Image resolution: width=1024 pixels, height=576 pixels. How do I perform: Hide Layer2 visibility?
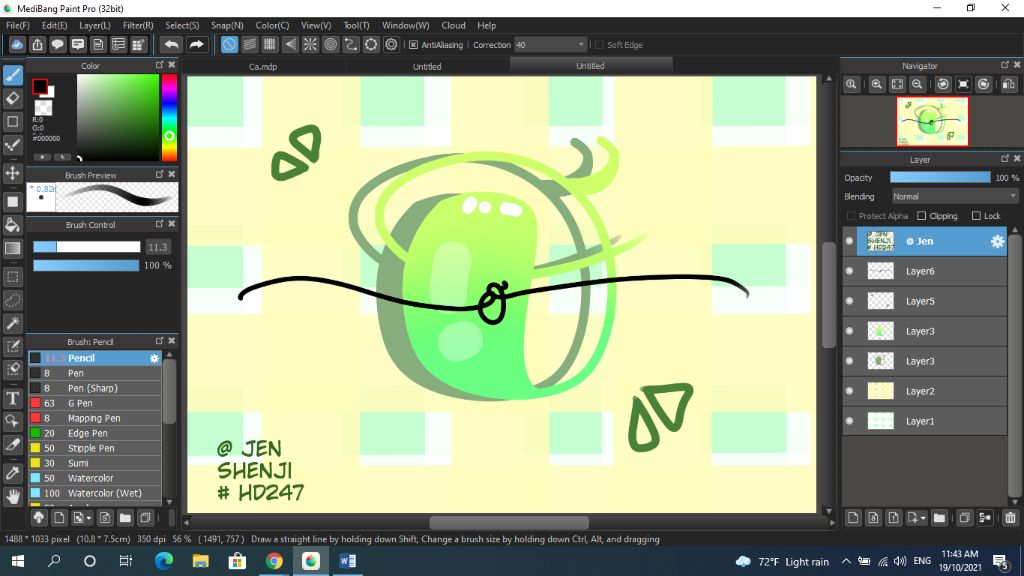(850, 391)
